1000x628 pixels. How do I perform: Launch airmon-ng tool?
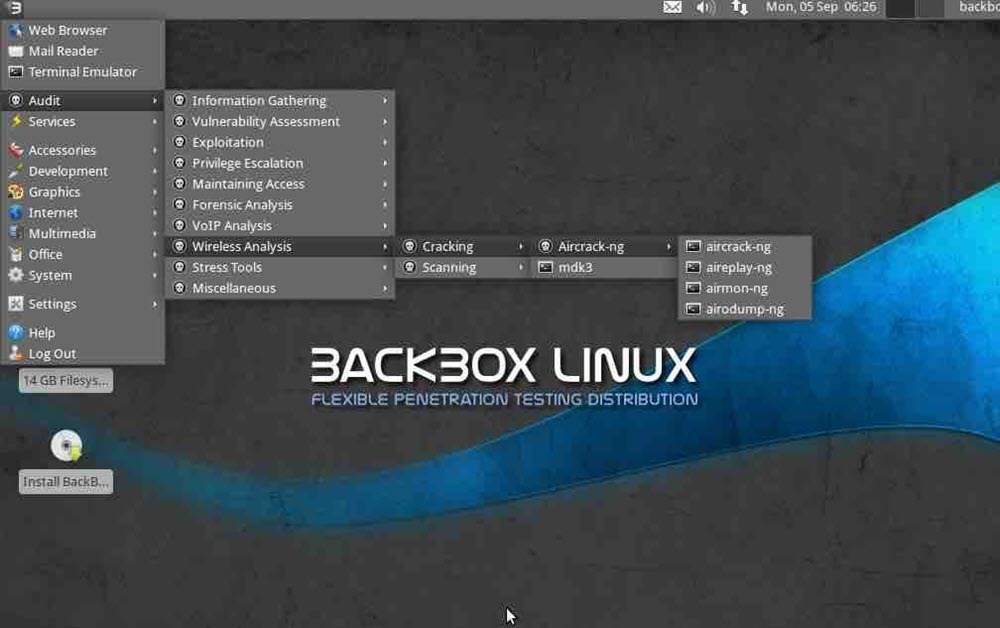pyautogui.click(x=745, y=288)
